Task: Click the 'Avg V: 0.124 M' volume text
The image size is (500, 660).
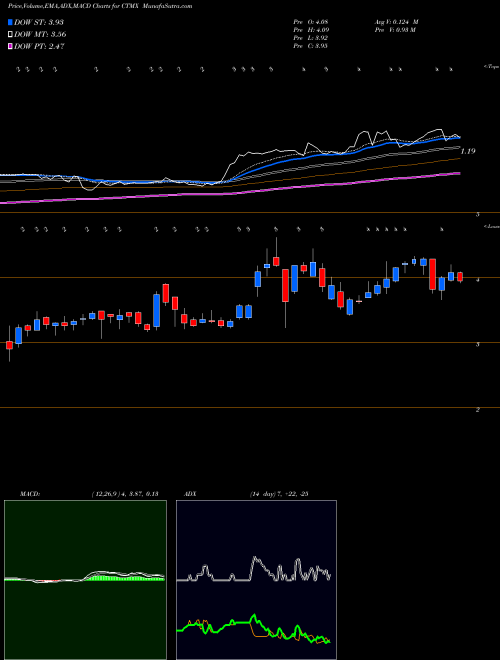Action: 396,22
